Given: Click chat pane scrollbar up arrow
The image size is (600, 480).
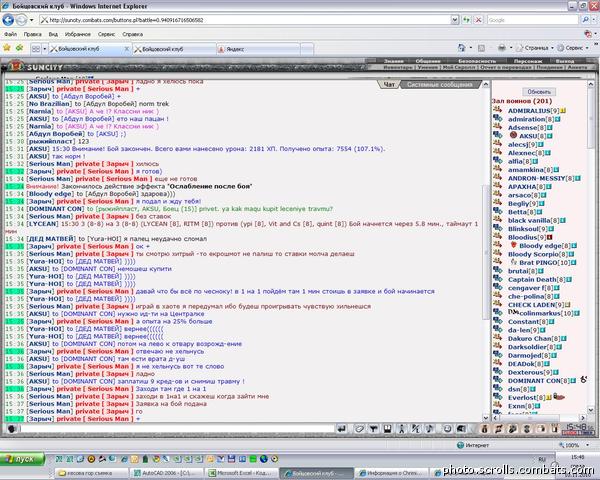Looking at the screenshot, I should point(486,84).
